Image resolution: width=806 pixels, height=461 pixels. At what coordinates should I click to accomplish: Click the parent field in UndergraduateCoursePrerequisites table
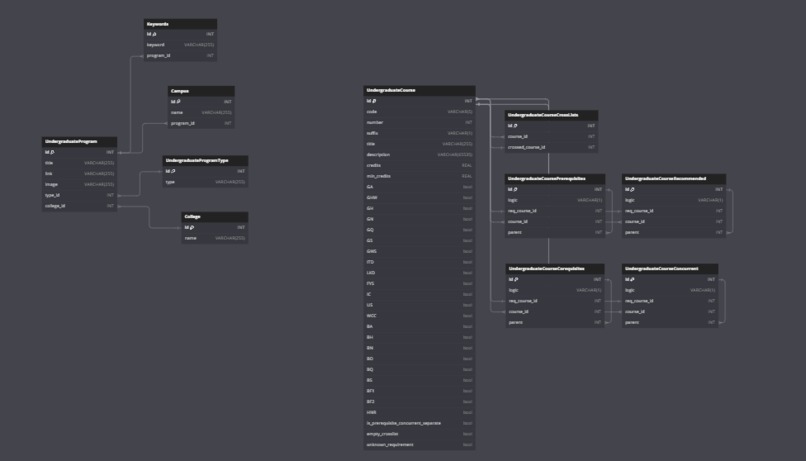[x=555, y=233]
